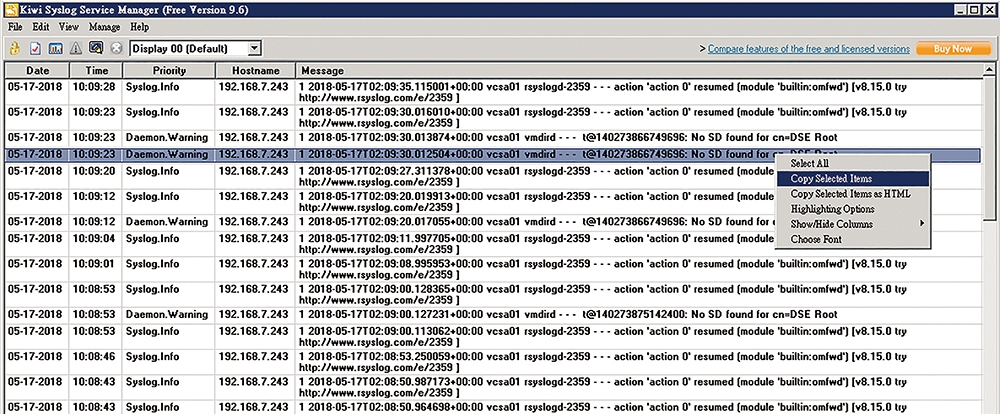The image size is (1000, 414).
Task: Select the Syslog.Info row at 10:09:04
Action: click(493, 244)
